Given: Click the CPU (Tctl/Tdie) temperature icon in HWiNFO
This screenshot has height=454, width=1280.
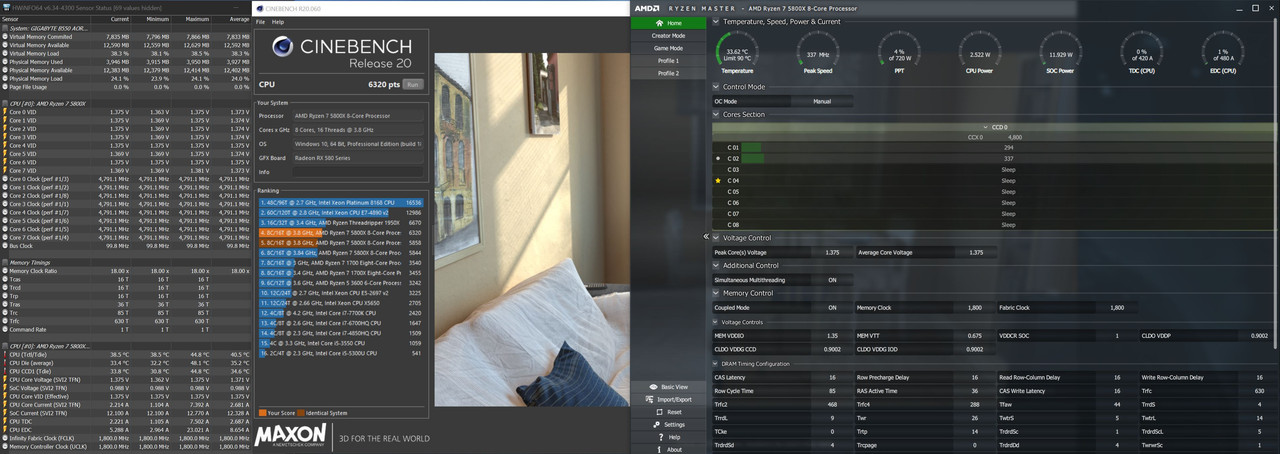Looking at the screenshot, I should coord(4,354).
